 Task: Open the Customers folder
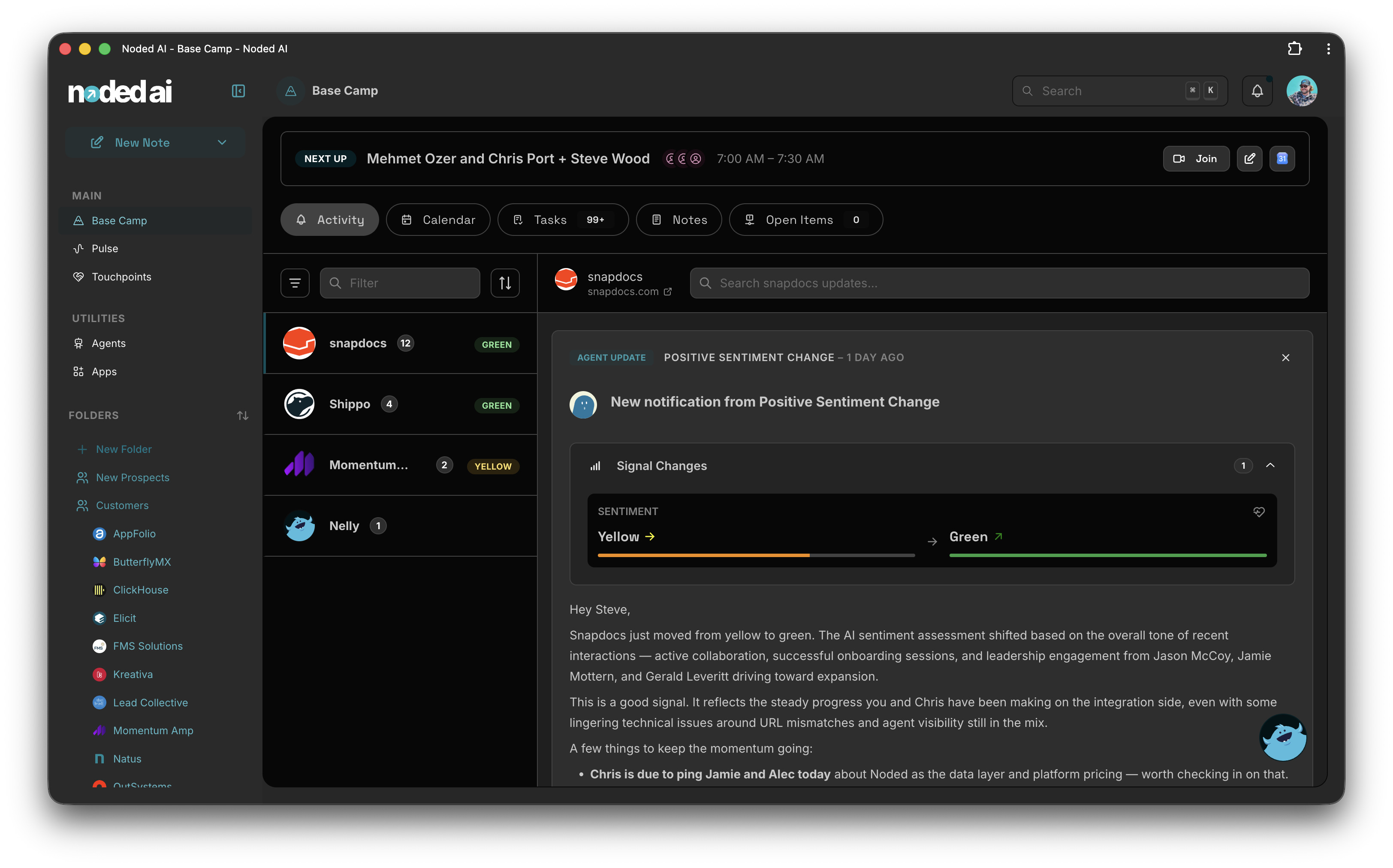pyautogui.click(x=113, y=506)
